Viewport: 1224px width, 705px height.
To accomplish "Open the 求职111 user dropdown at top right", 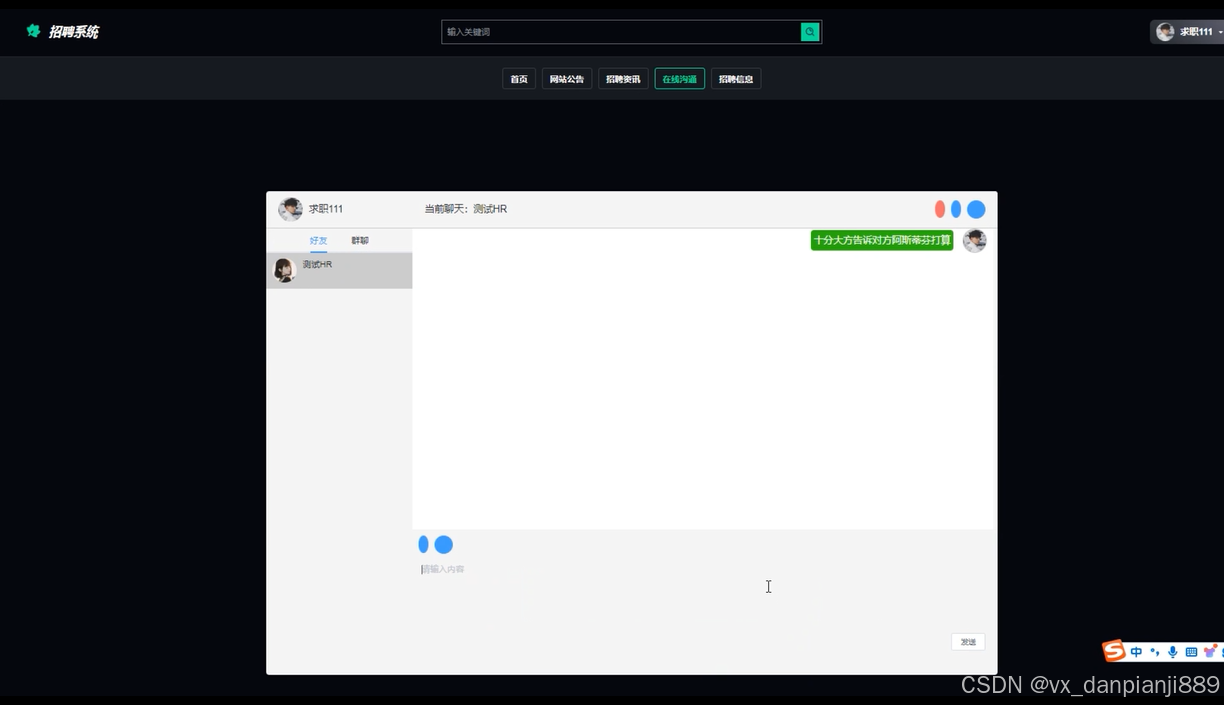I will click(1189, 32).
